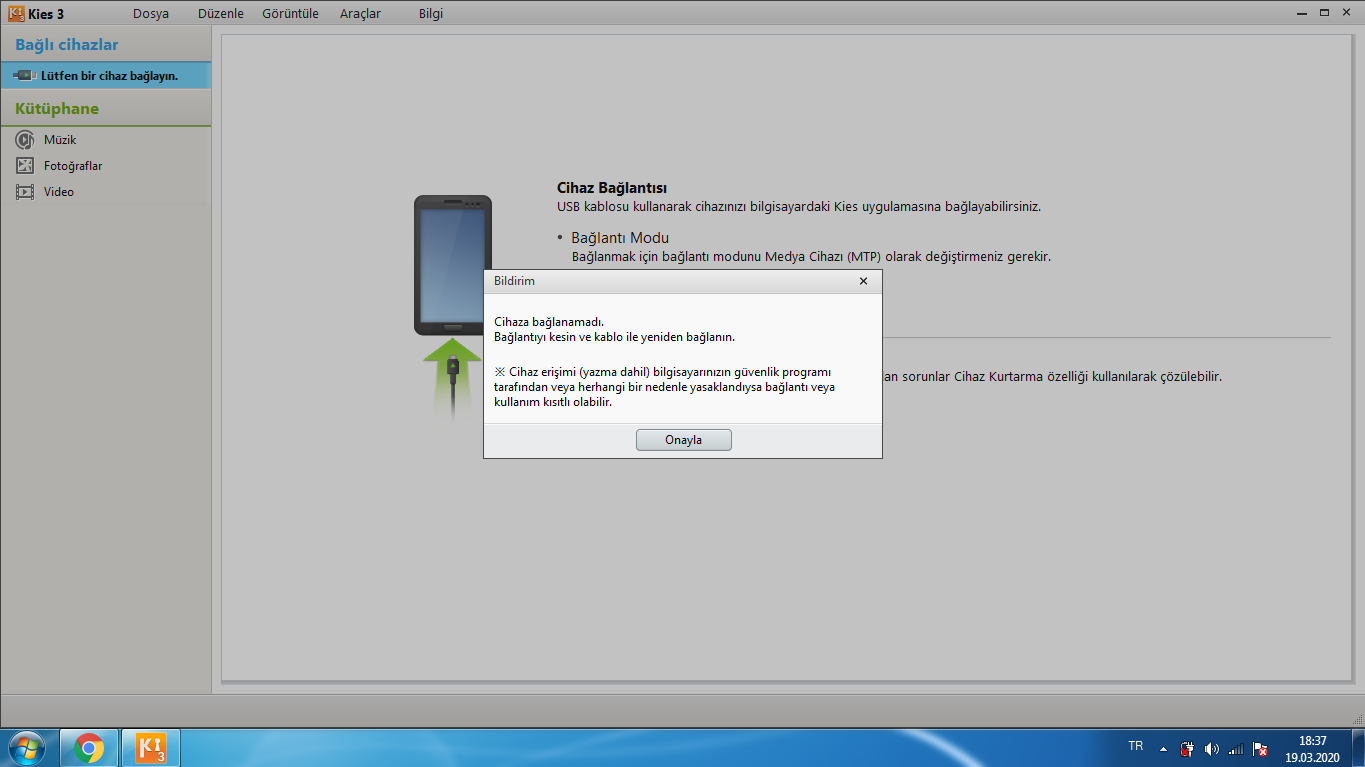Click the USB connector icon in sidebar

[x=26, y=75]
